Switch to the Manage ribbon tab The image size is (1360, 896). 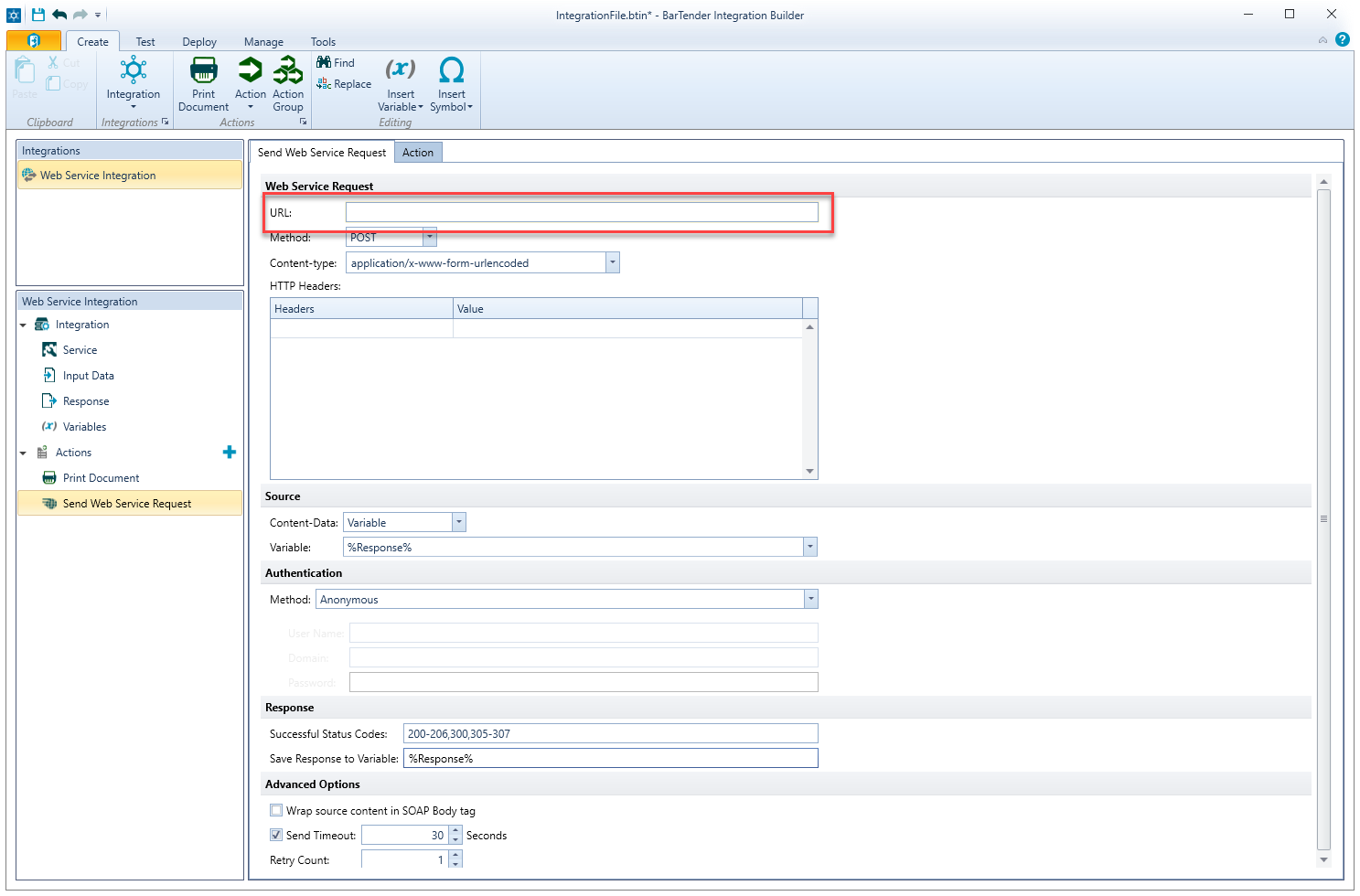263,41
